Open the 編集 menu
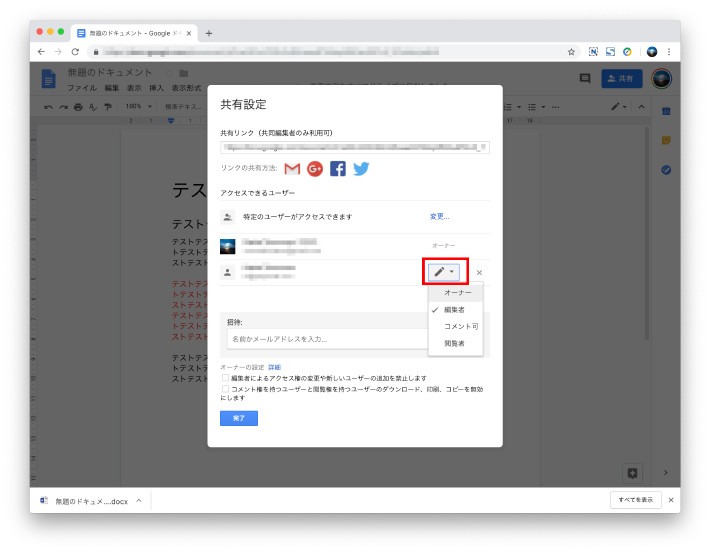The height and width of the screenshot is (552, 710). click(x=111, y=88)
